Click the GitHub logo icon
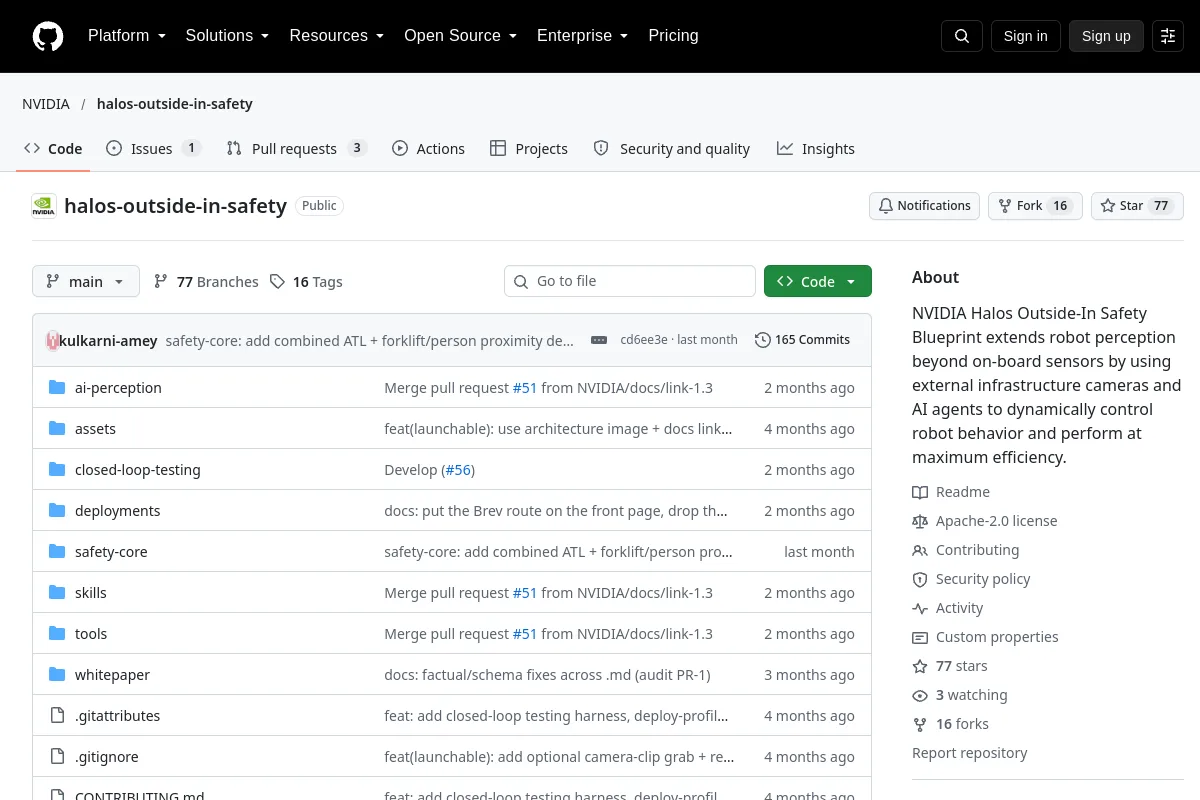1200x800 pixels. click(48, 36)
